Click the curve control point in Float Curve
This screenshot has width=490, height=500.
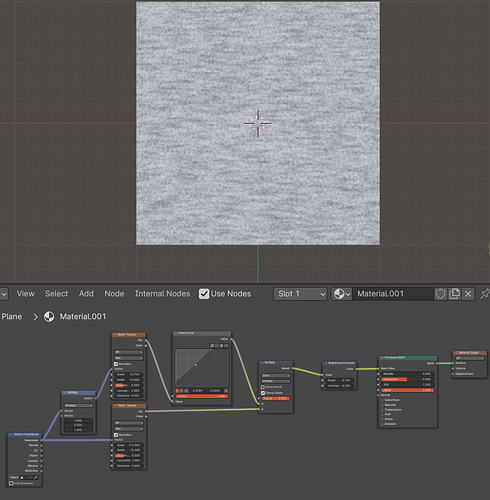click(x=195, y=365)
